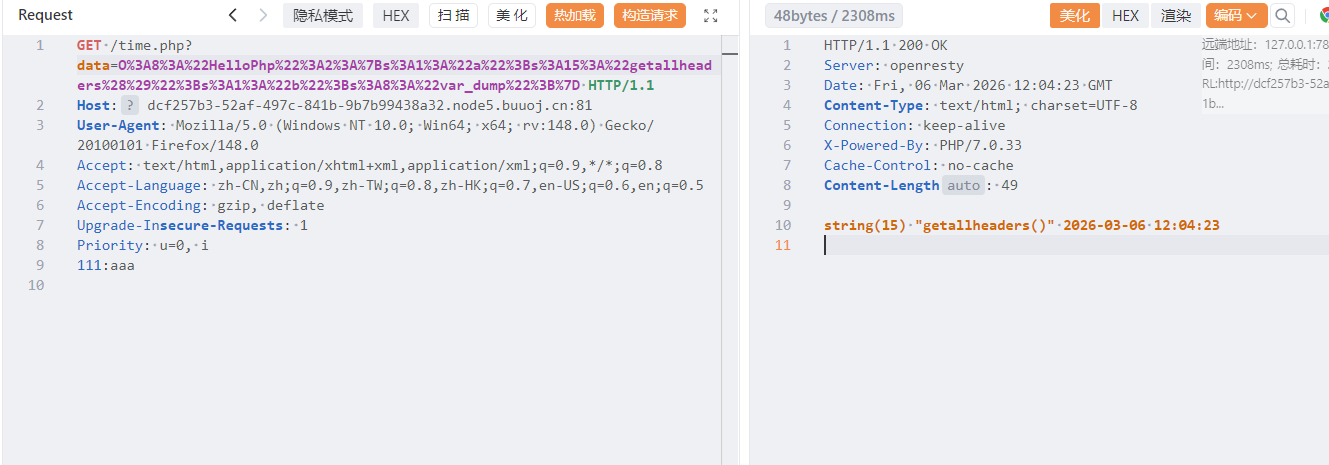The width and height of the screenshot is (1329, 465).
Task: Click the Request editor vertical scrollbar
Action: [x=728, y=250]
